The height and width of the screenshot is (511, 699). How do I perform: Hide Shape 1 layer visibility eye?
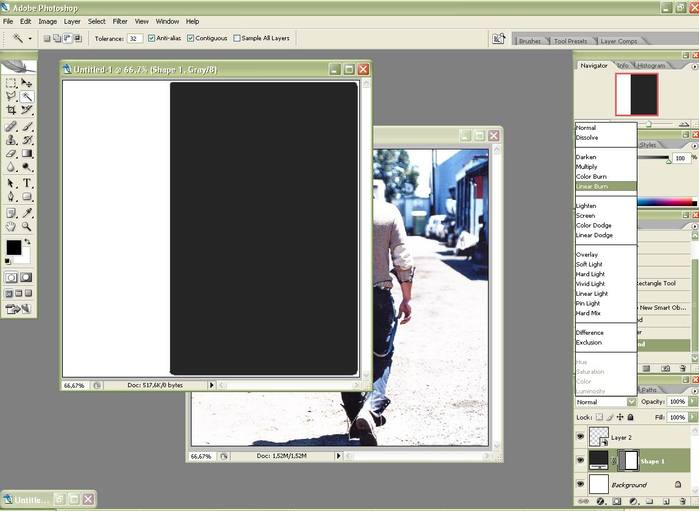(x=580, y=460)
